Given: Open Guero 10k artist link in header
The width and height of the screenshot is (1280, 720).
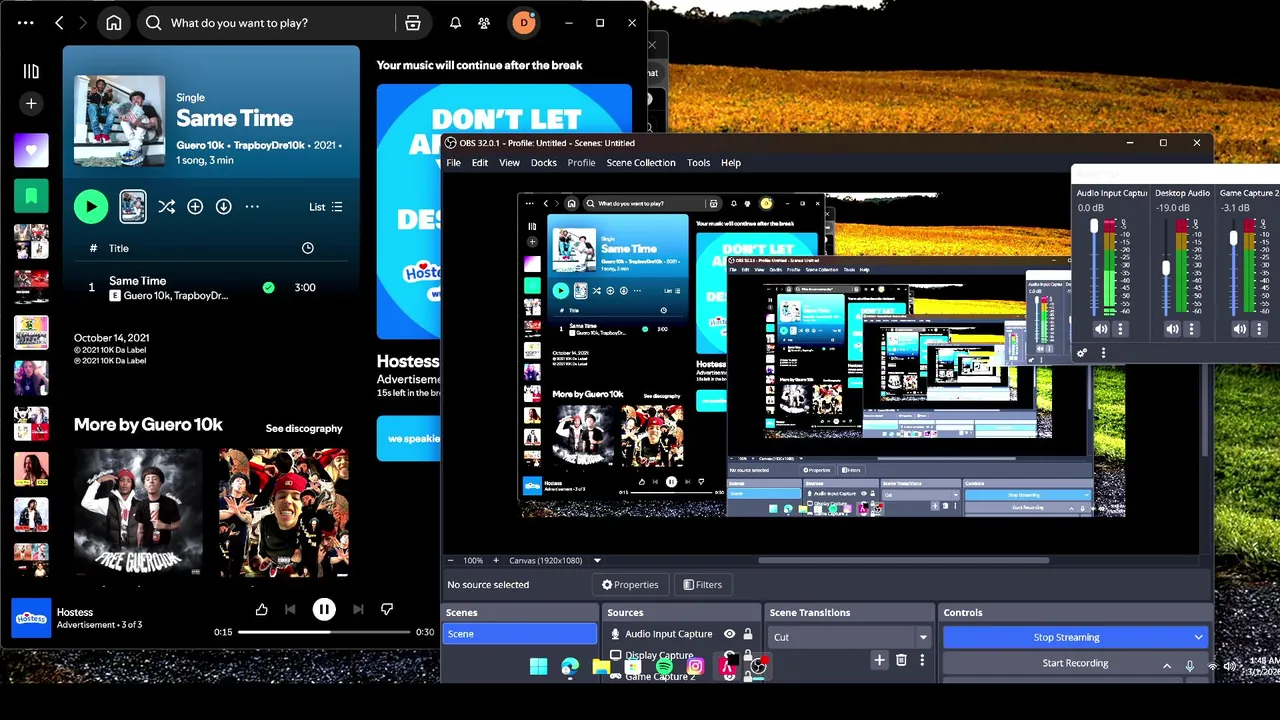Looking at the screenshot, I should pyautogui.click(x=200, y=145).
